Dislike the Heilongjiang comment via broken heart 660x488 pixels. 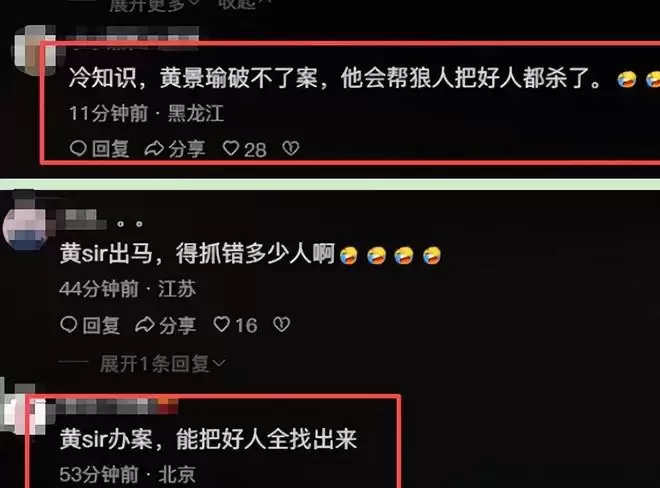(291, 148)
